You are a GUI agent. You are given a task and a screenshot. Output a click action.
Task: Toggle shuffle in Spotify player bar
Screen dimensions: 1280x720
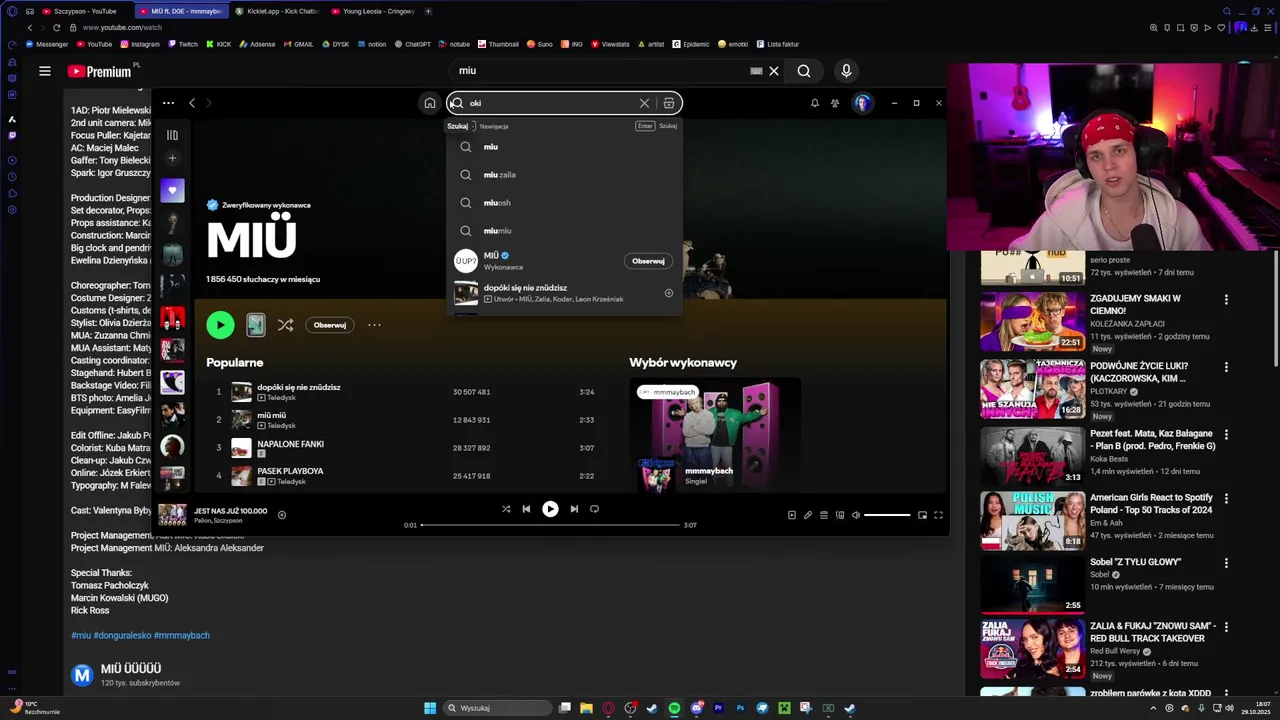(x=506, y=509)
